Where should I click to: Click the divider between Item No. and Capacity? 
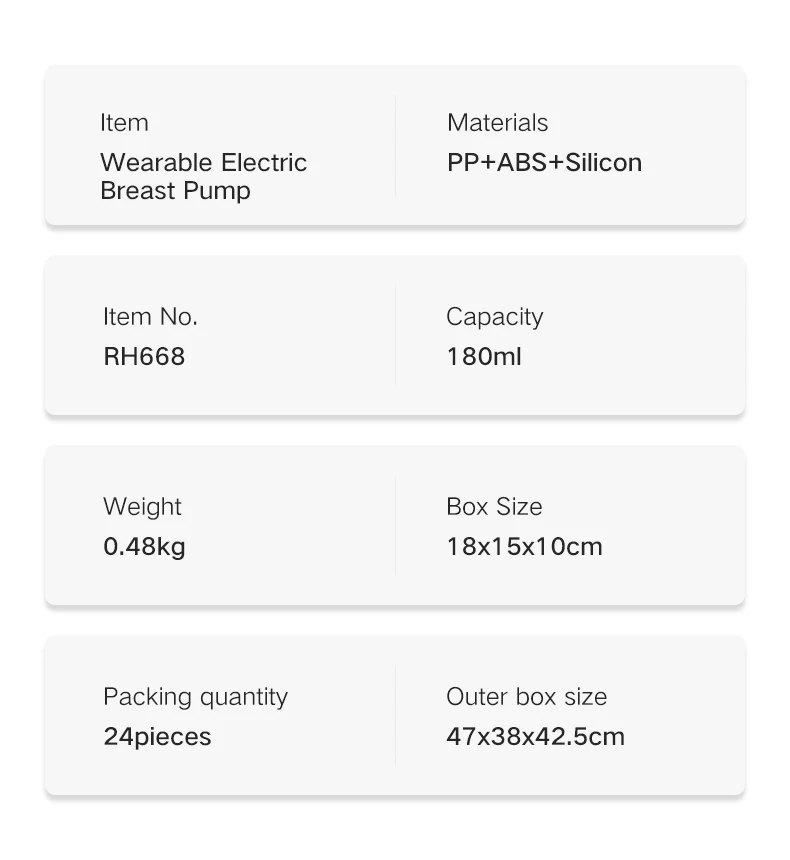point(395,336)
